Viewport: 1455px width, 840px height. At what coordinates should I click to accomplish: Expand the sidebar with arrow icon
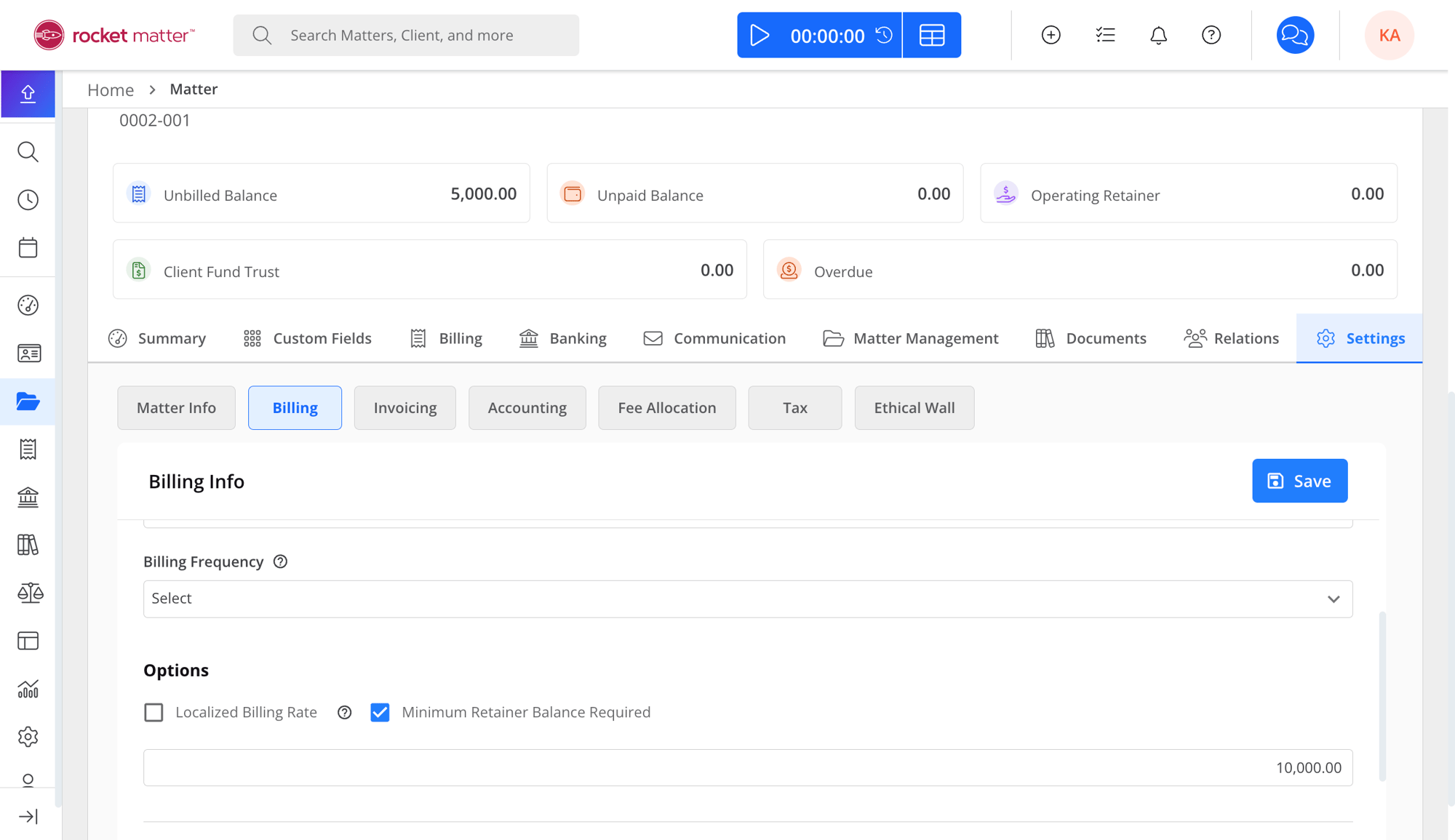pos(28,816)
